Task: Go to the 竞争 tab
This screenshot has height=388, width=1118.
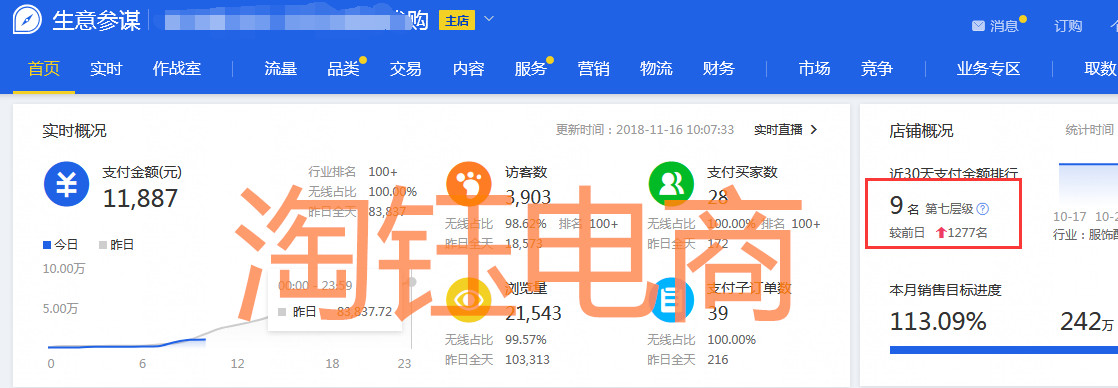Action: [x=877, y=68]
